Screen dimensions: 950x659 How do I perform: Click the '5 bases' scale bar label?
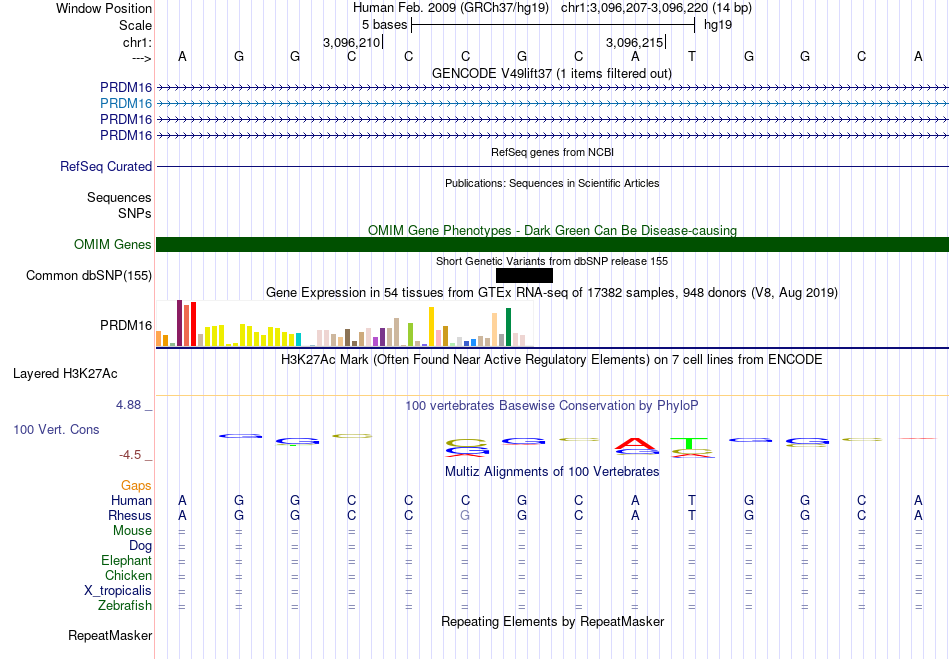[384, 25]
